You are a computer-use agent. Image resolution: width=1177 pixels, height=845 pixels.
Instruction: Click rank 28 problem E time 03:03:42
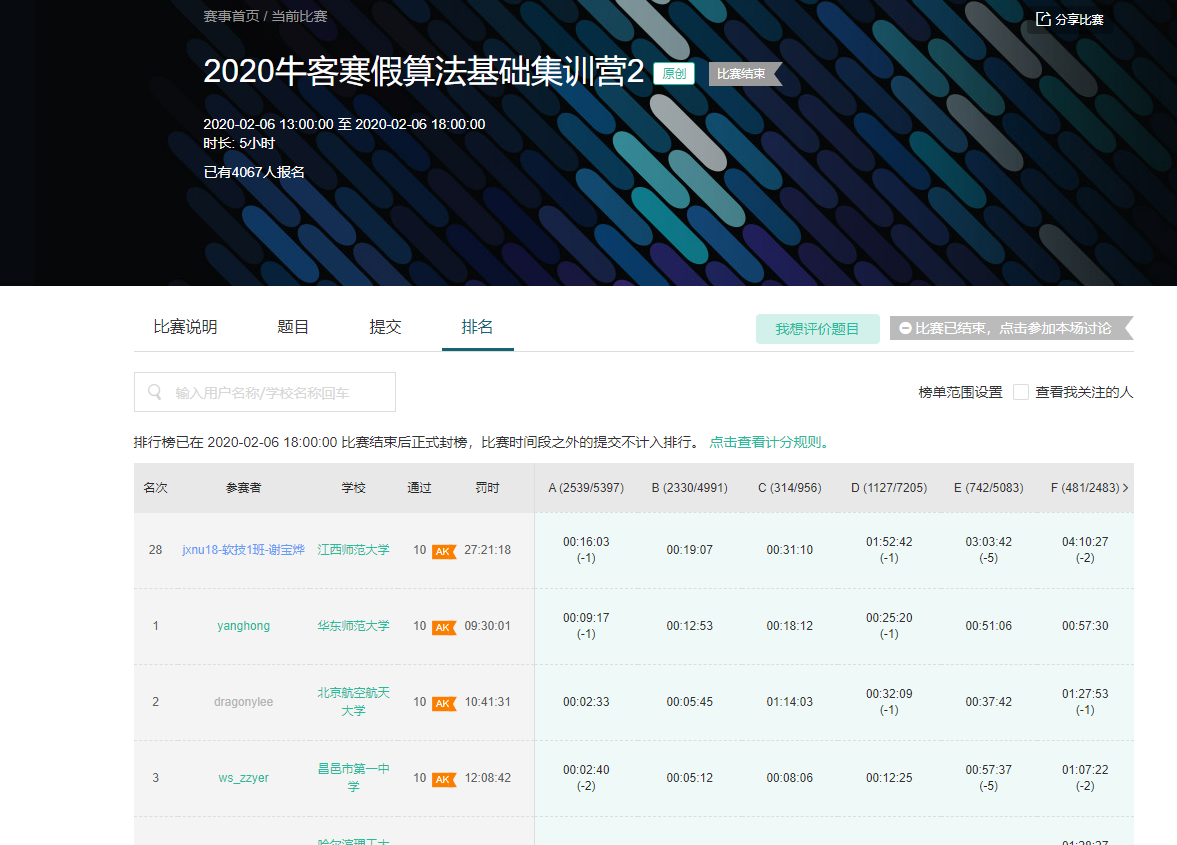pos(989,542)
